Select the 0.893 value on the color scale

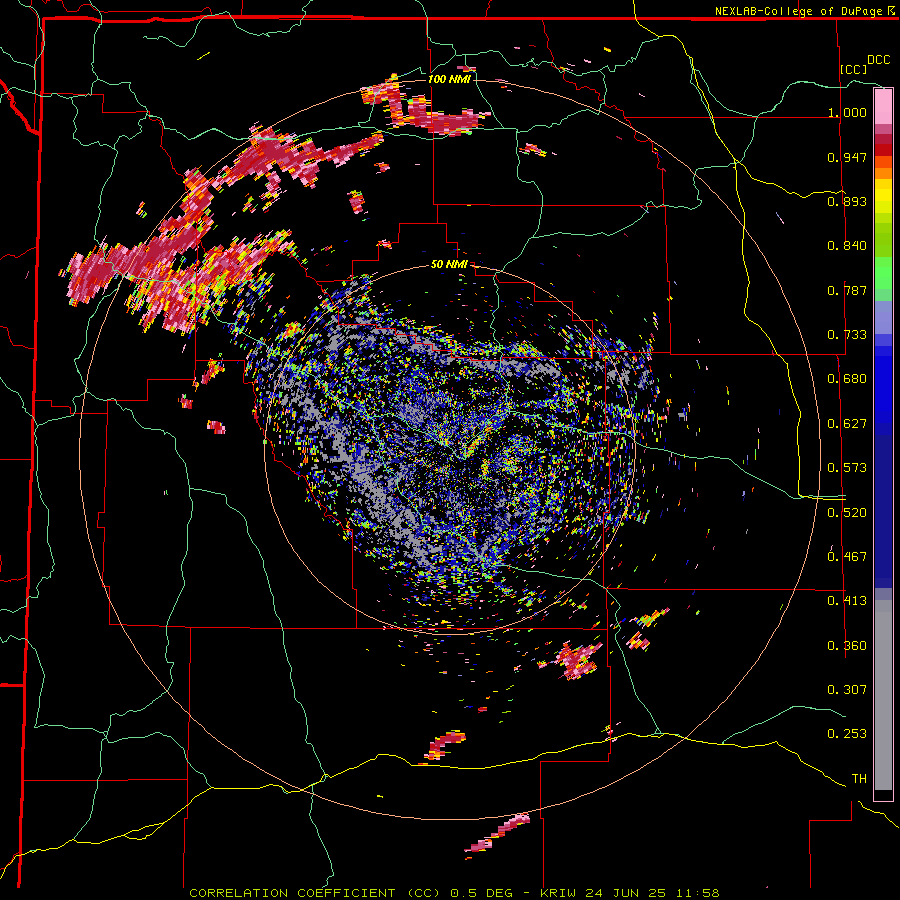pyautogui.click(x=847, y=201)
